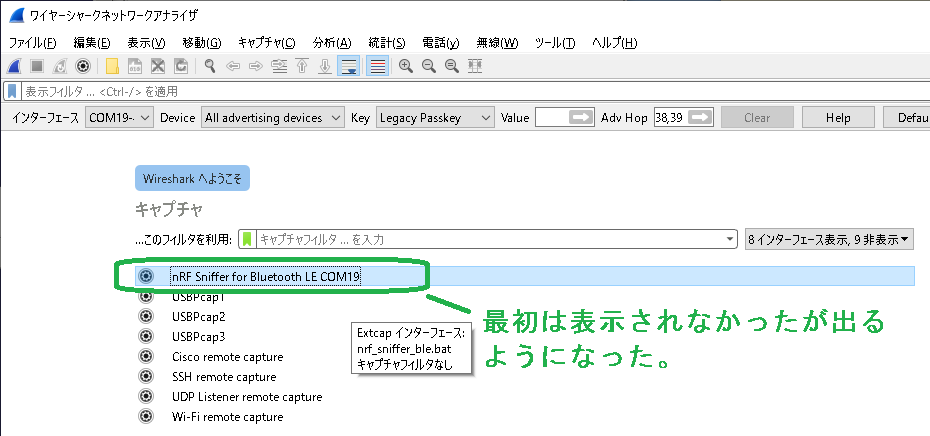Open the ファイル(F) menu
This screenshot has width=930, height=436.
tap(33, 43)
